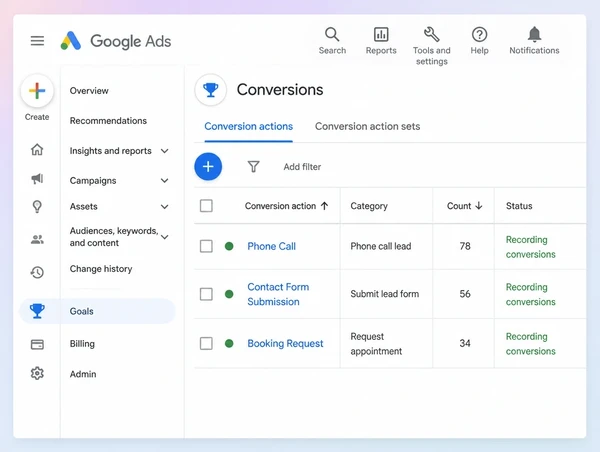
Task: Select Goals menu item
Action: click(82, 311)
